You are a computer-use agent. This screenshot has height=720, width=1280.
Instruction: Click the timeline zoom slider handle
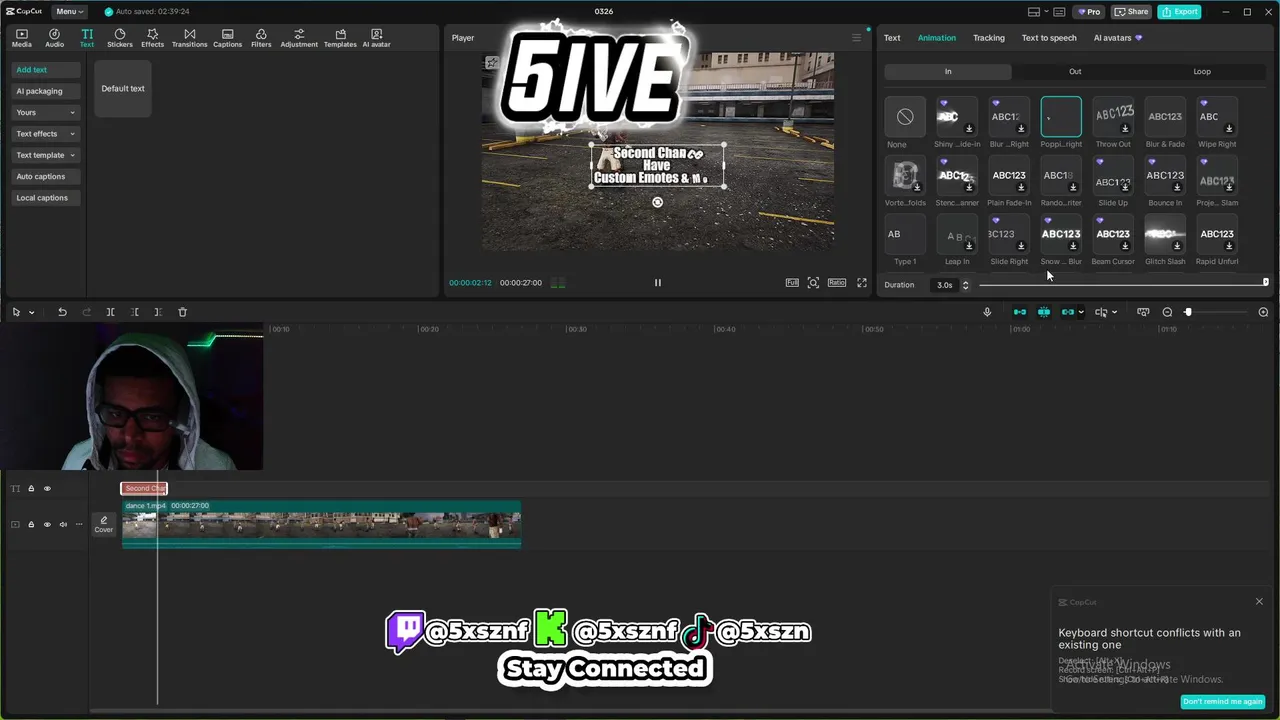pos(1188,312)
